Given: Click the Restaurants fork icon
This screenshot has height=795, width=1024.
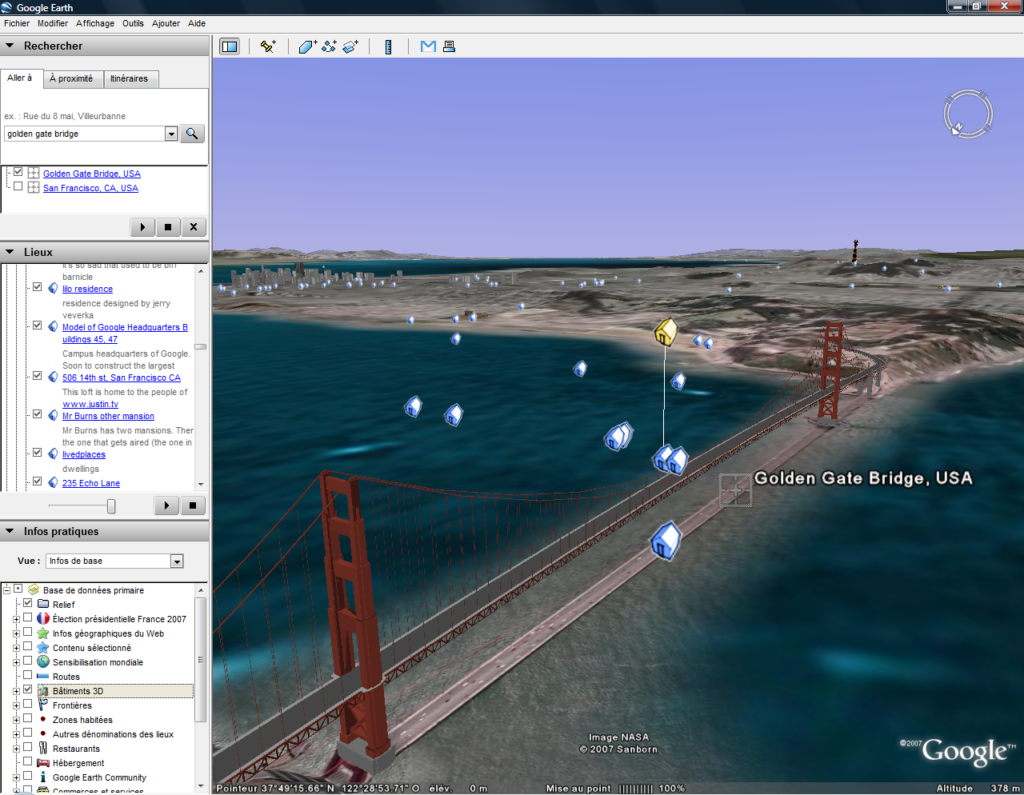Looking at the screenshot, I should coord(43,748).
